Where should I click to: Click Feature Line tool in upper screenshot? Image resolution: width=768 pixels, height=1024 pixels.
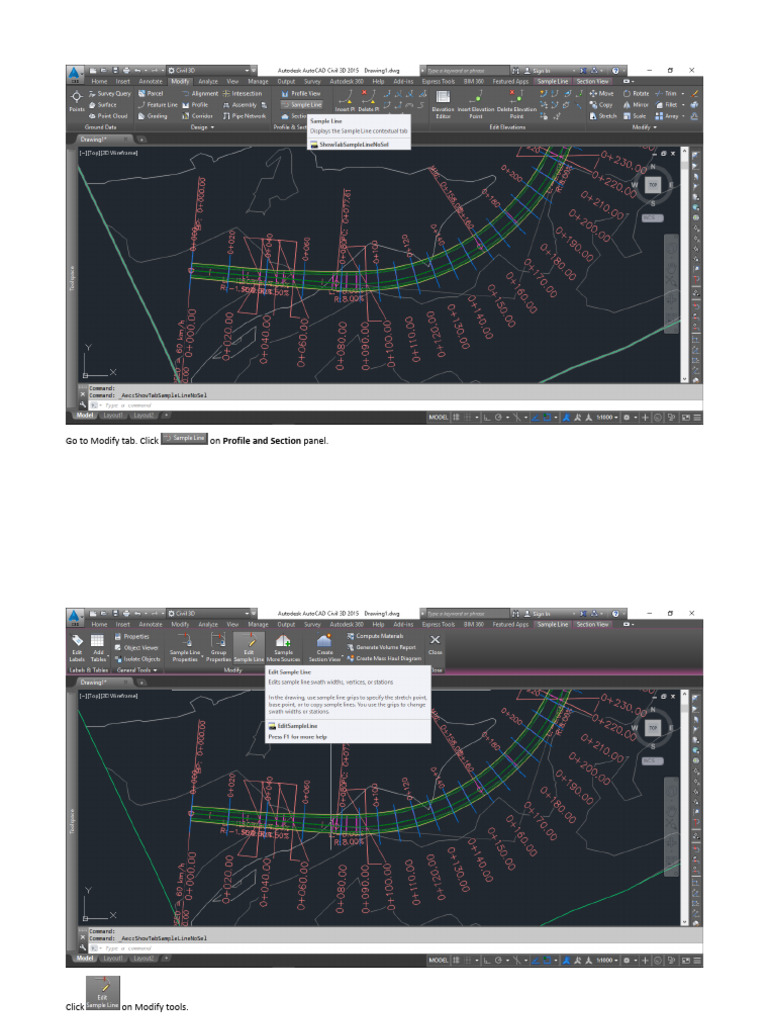pyautogui.click(x=157, y=105)
